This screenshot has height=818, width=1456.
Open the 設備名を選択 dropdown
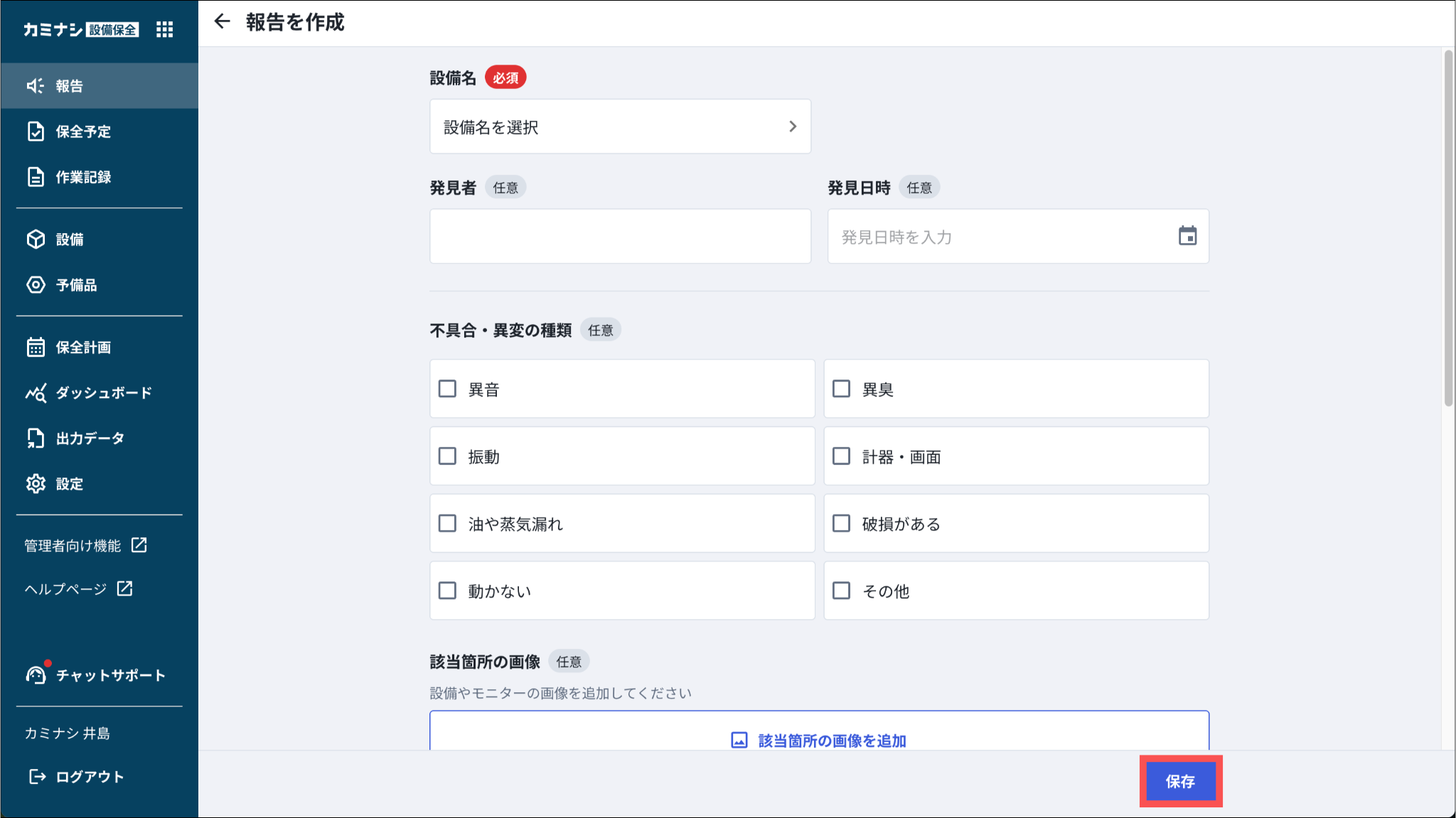(x=620, y=127)
